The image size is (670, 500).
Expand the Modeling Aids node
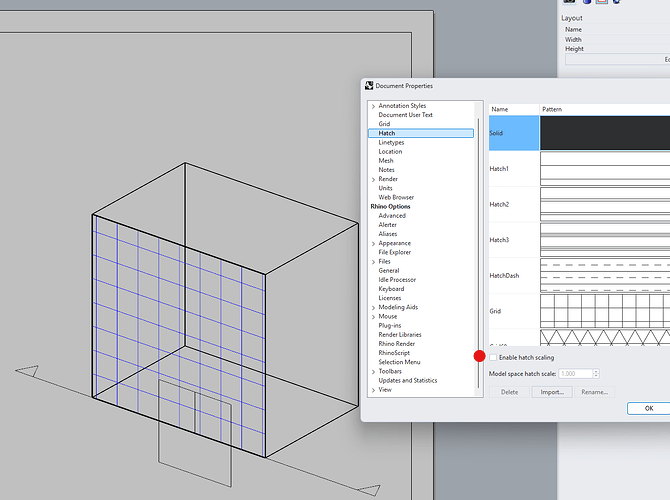373,308
